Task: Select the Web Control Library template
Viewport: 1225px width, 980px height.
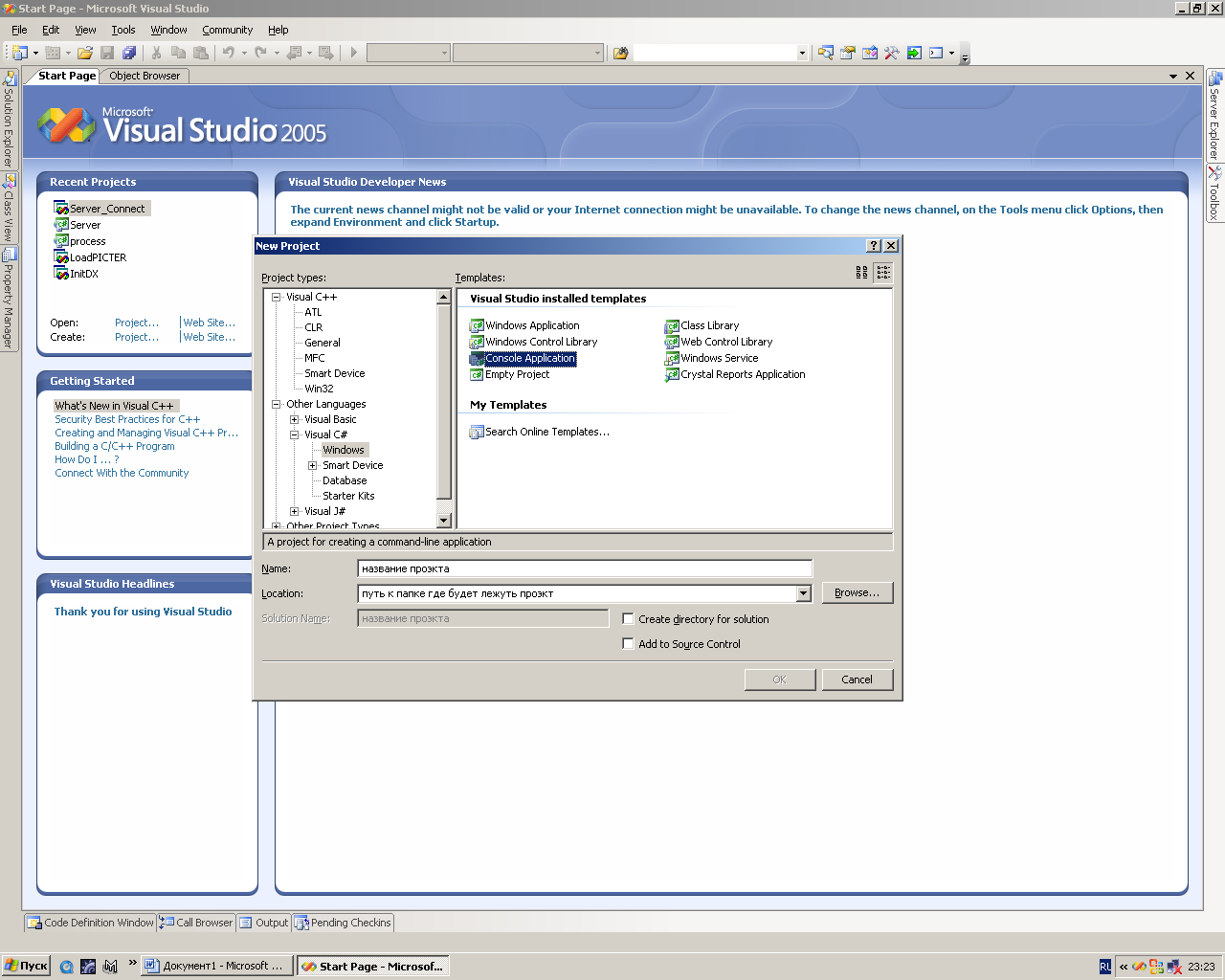Action: pos(719,342)
